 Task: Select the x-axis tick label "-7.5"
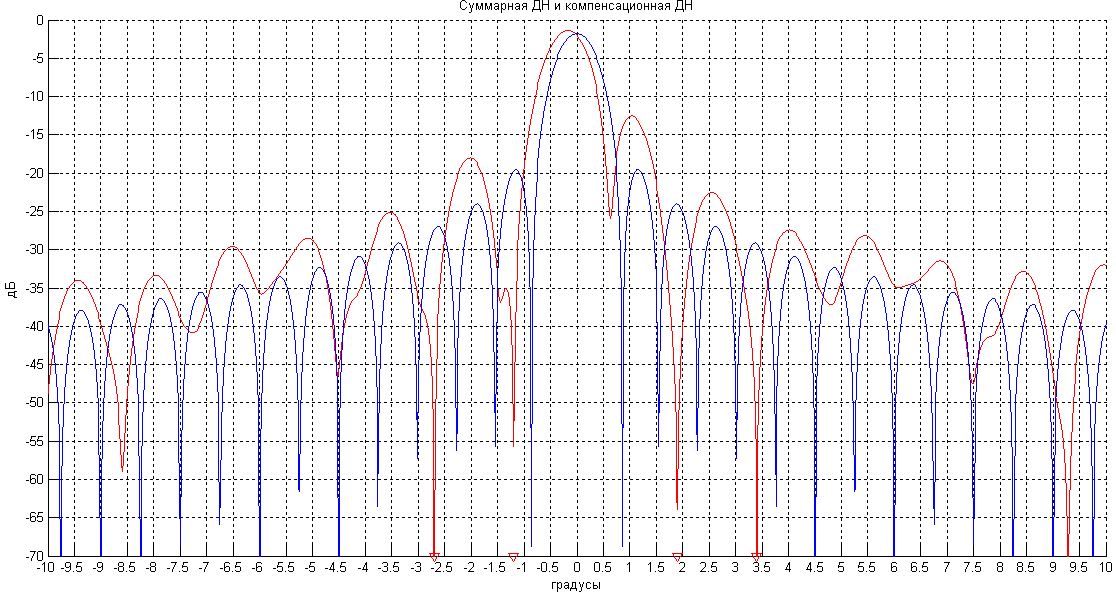click(x=179, y=568)
